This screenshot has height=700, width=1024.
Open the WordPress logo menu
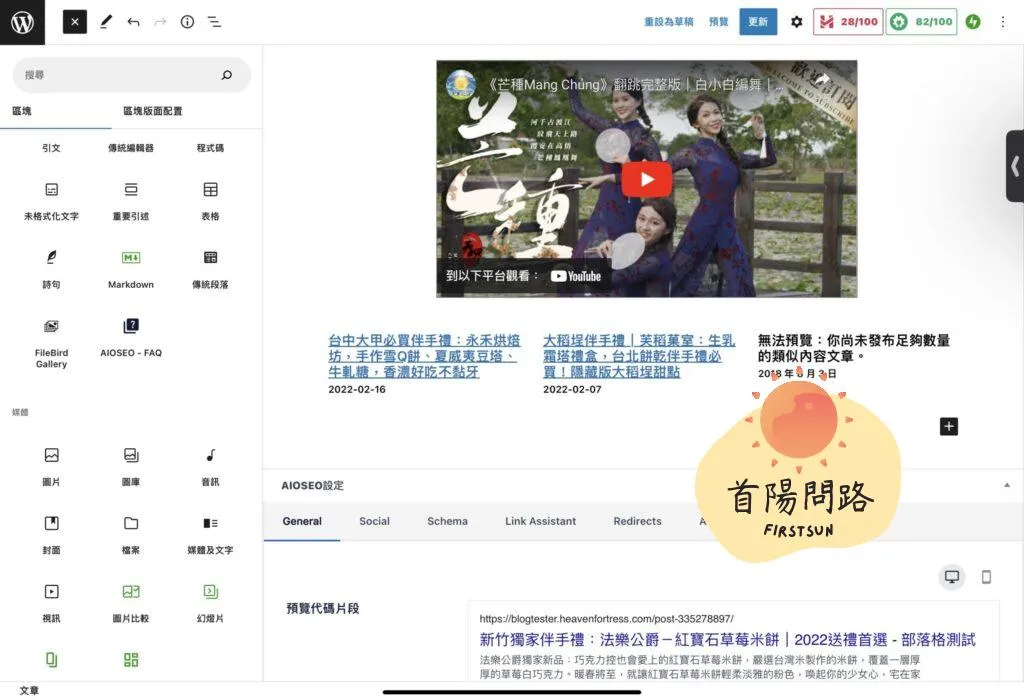coord(22,22)
